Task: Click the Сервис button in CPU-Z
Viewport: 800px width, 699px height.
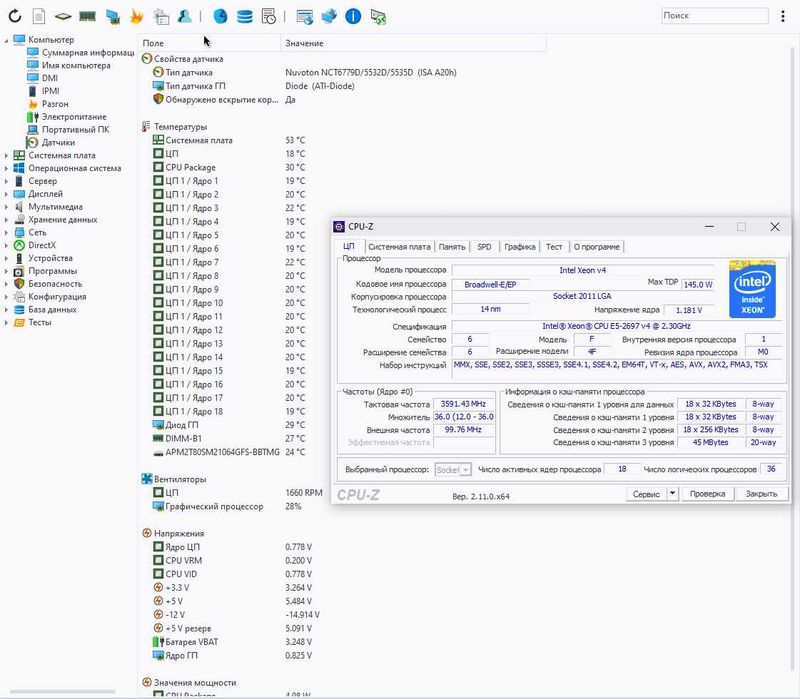Action: [x=646, y=494]
